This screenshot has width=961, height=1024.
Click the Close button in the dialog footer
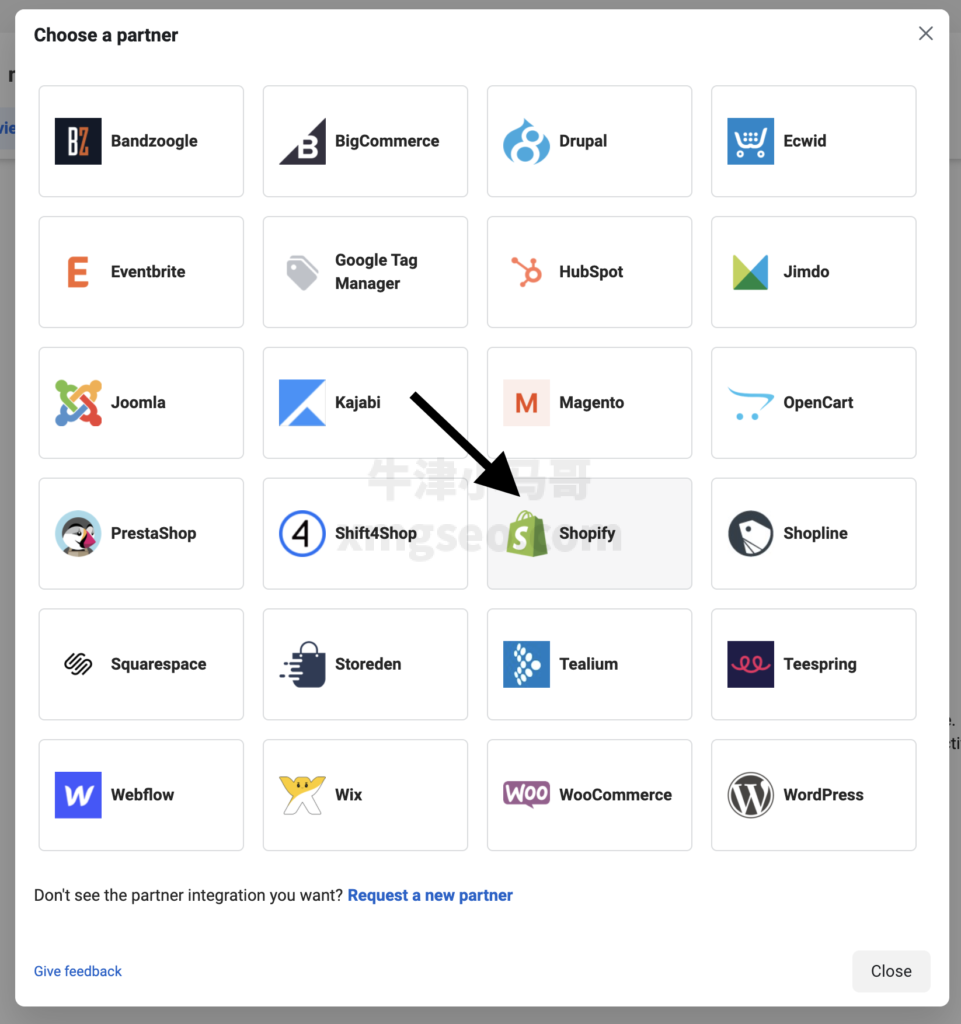[x=891, y=971]
